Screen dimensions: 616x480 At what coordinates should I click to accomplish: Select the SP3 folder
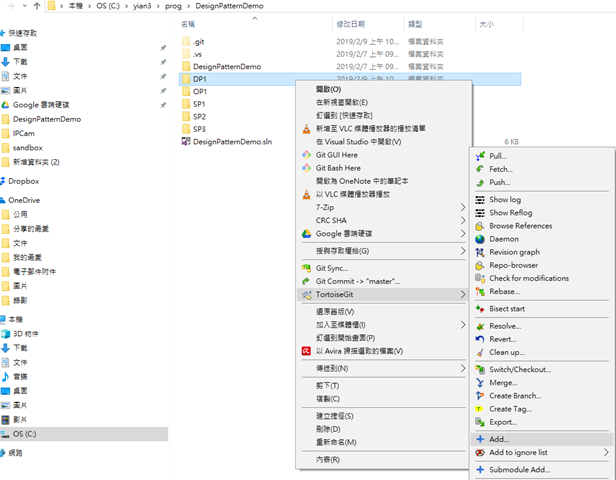pos(194,129)
